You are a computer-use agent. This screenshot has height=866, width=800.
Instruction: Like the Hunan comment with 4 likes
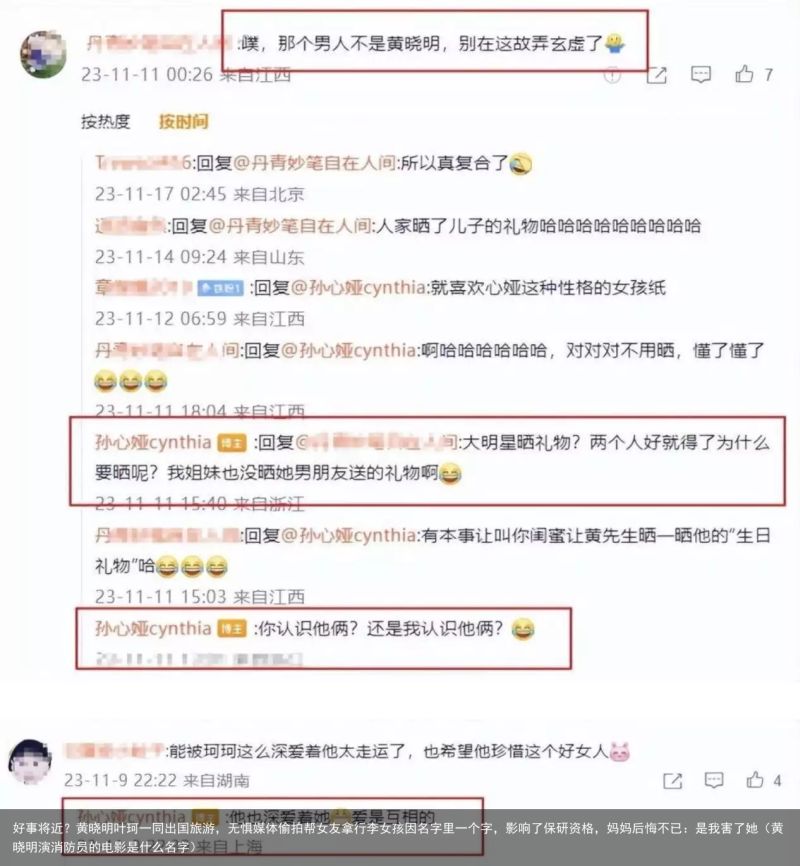click(755, 779)
